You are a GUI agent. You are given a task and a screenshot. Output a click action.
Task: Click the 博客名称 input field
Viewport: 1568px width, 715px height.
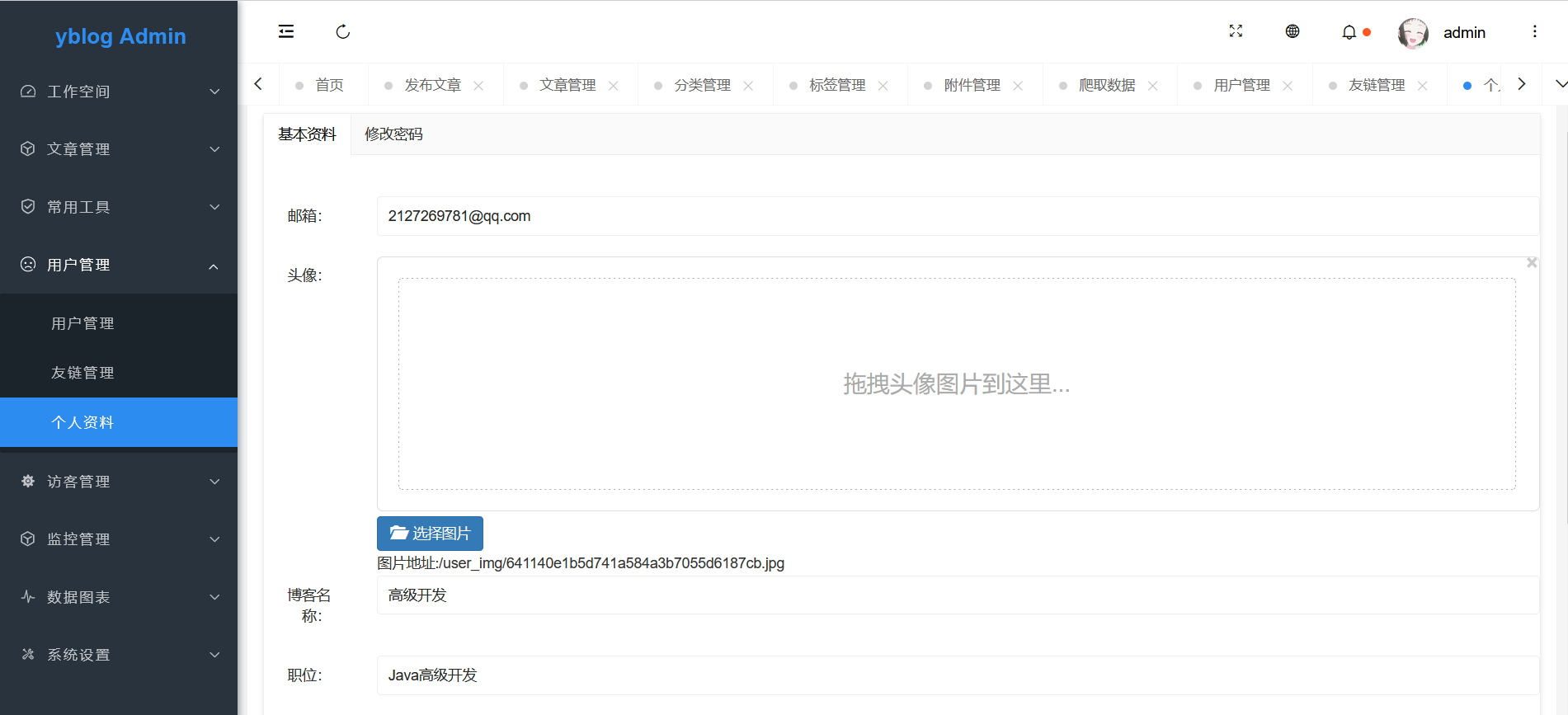pos(958,595)
